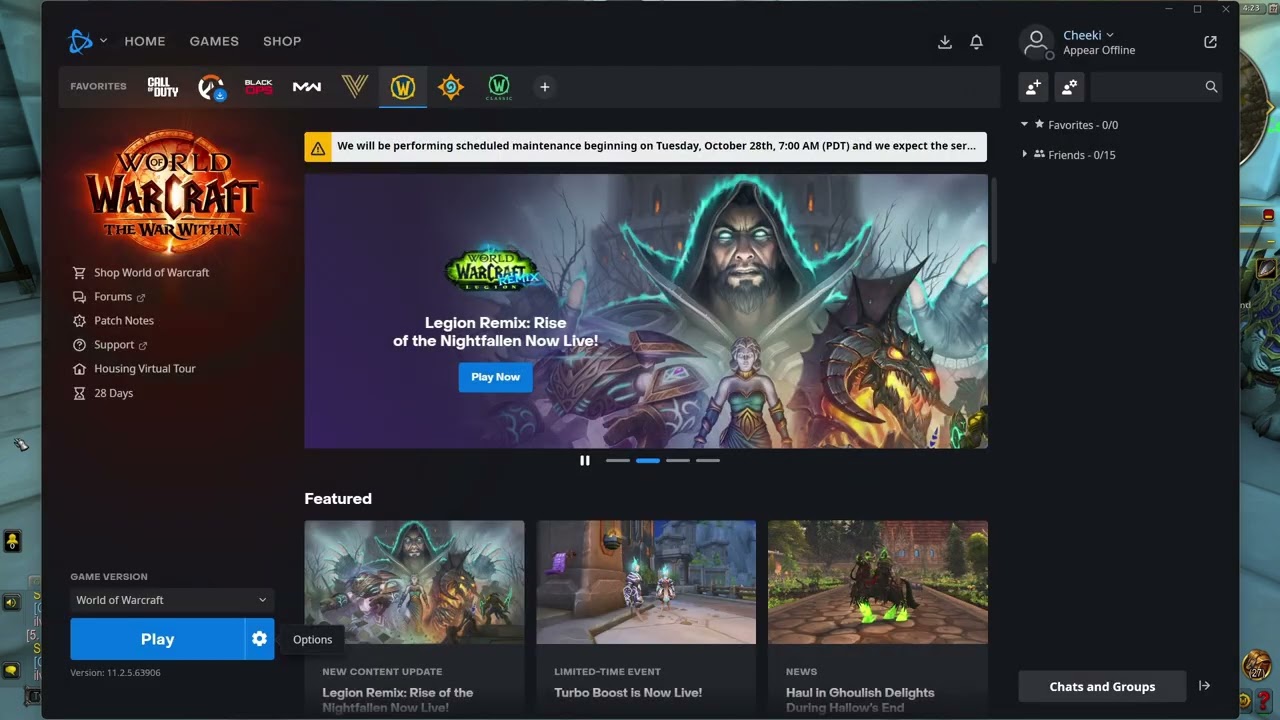Click the Options tooltip label
This screenshot has height=720, width=1280.
(312, 640)
